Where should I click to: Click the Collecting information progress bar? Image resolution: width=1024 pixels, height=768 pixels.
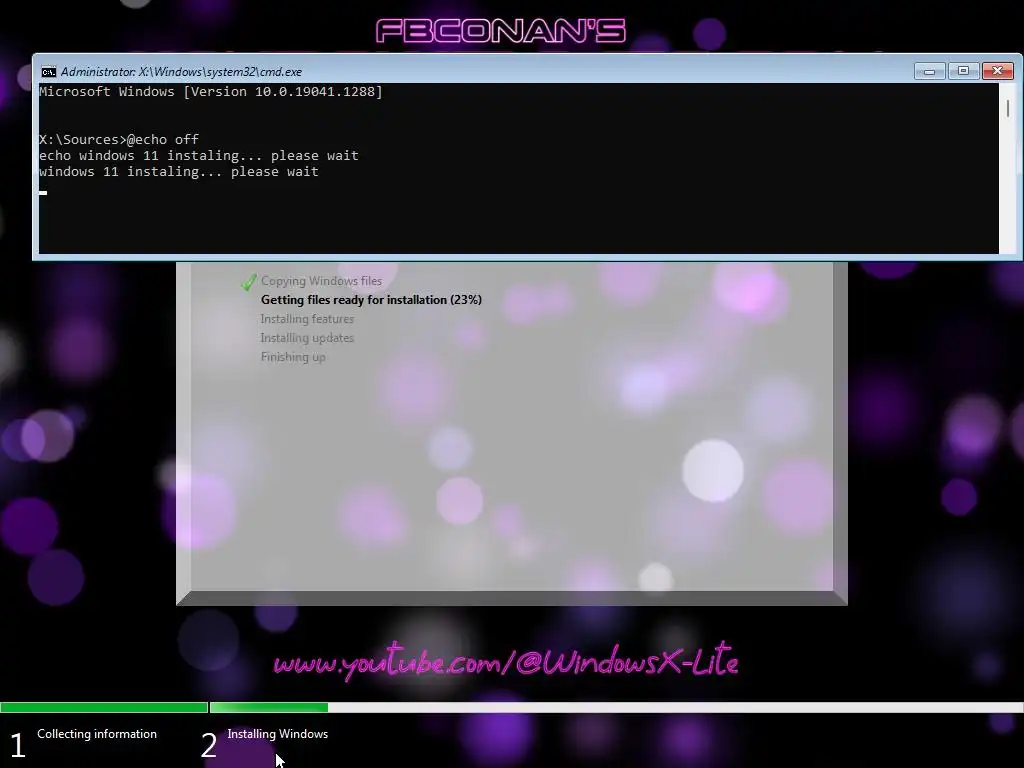(104, 707)
